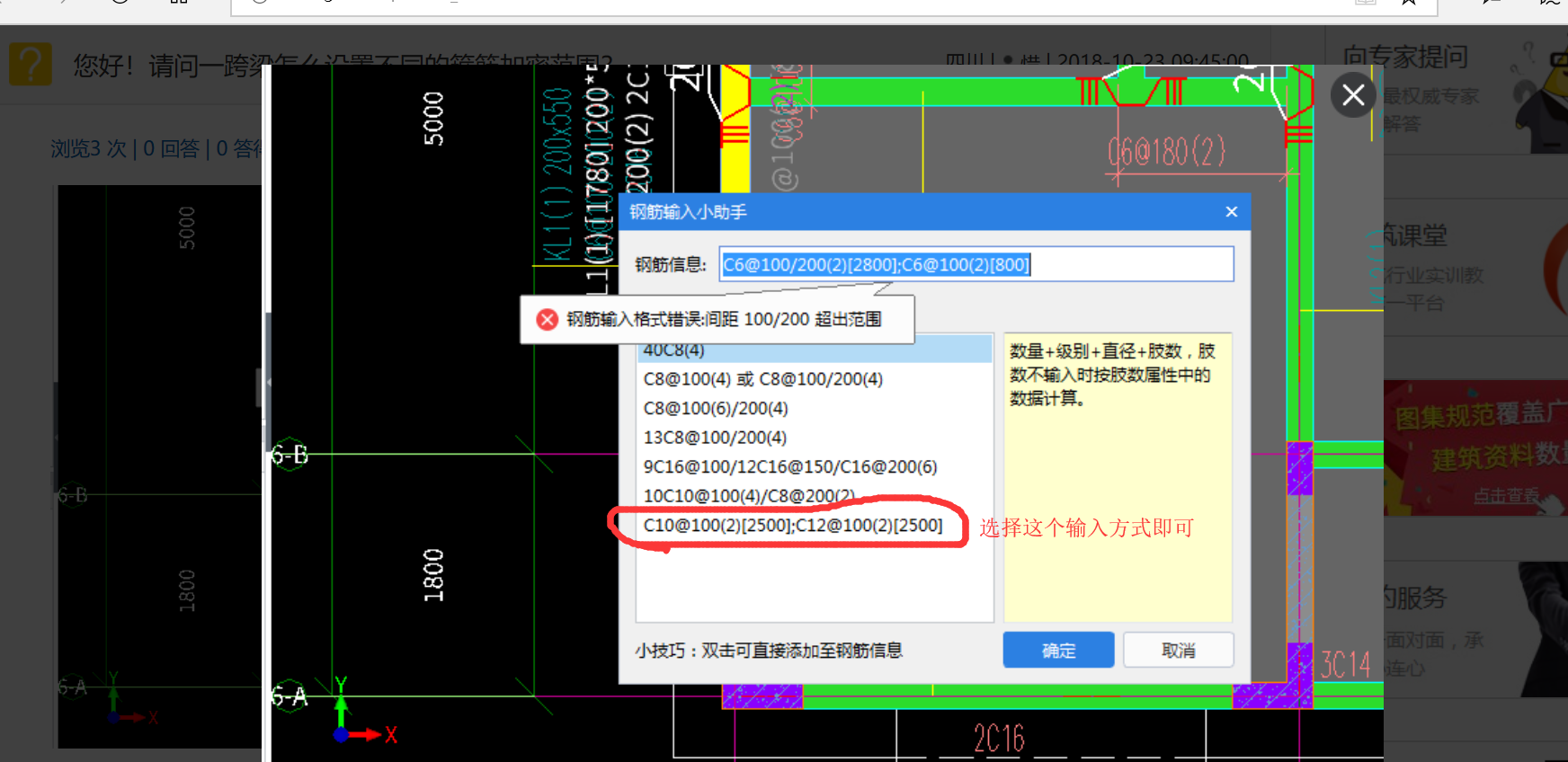Screen dimensions: 1568x762
Task: Click the 图集规范覆盖广 advertisement banner
Action: (1475, 447)
